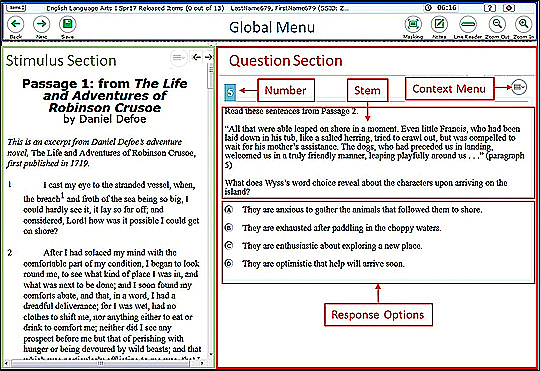Click the Items button in title bar

[16, 7]
